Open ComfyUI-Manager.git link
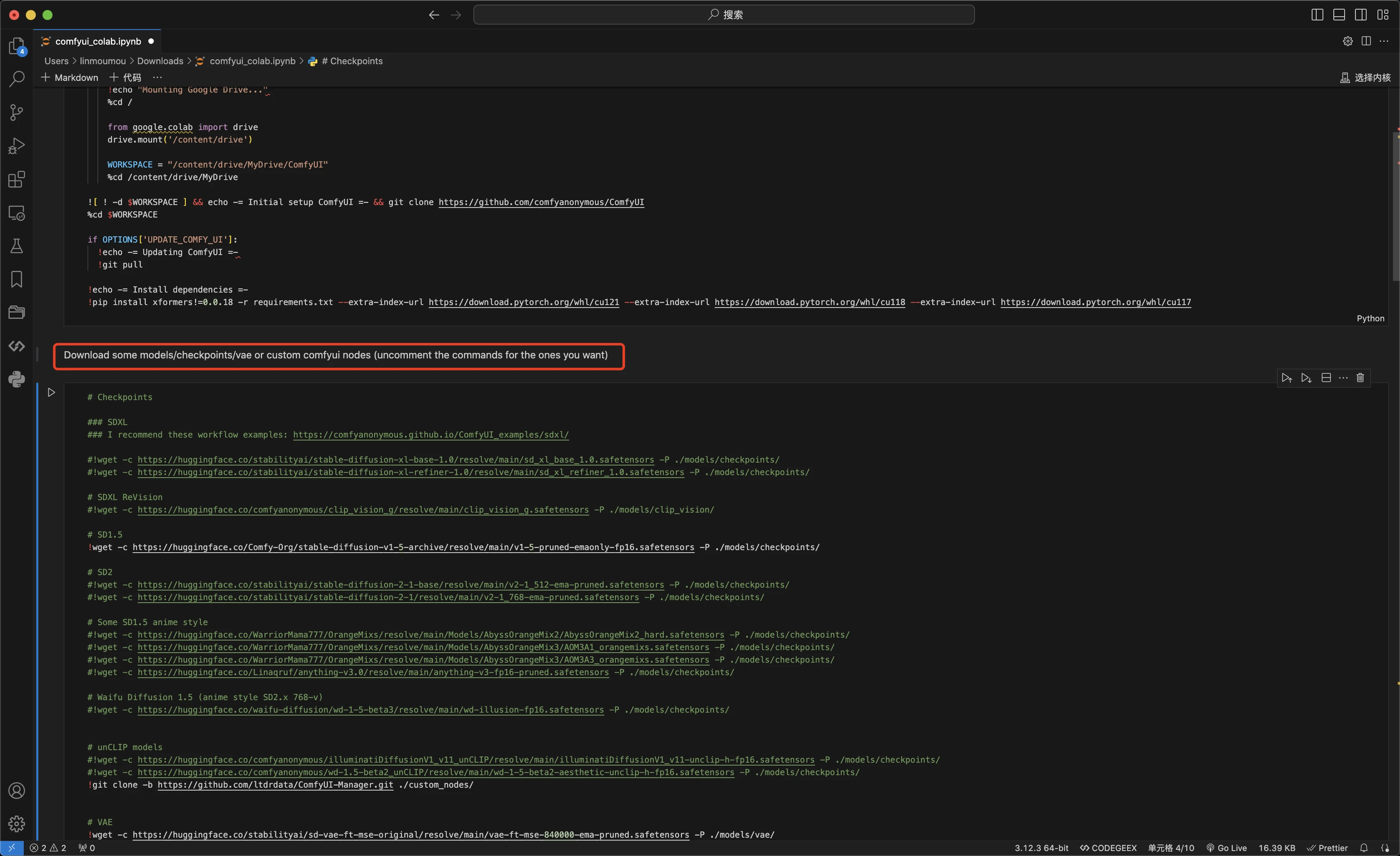1400x856 pixels. (275, 784)
